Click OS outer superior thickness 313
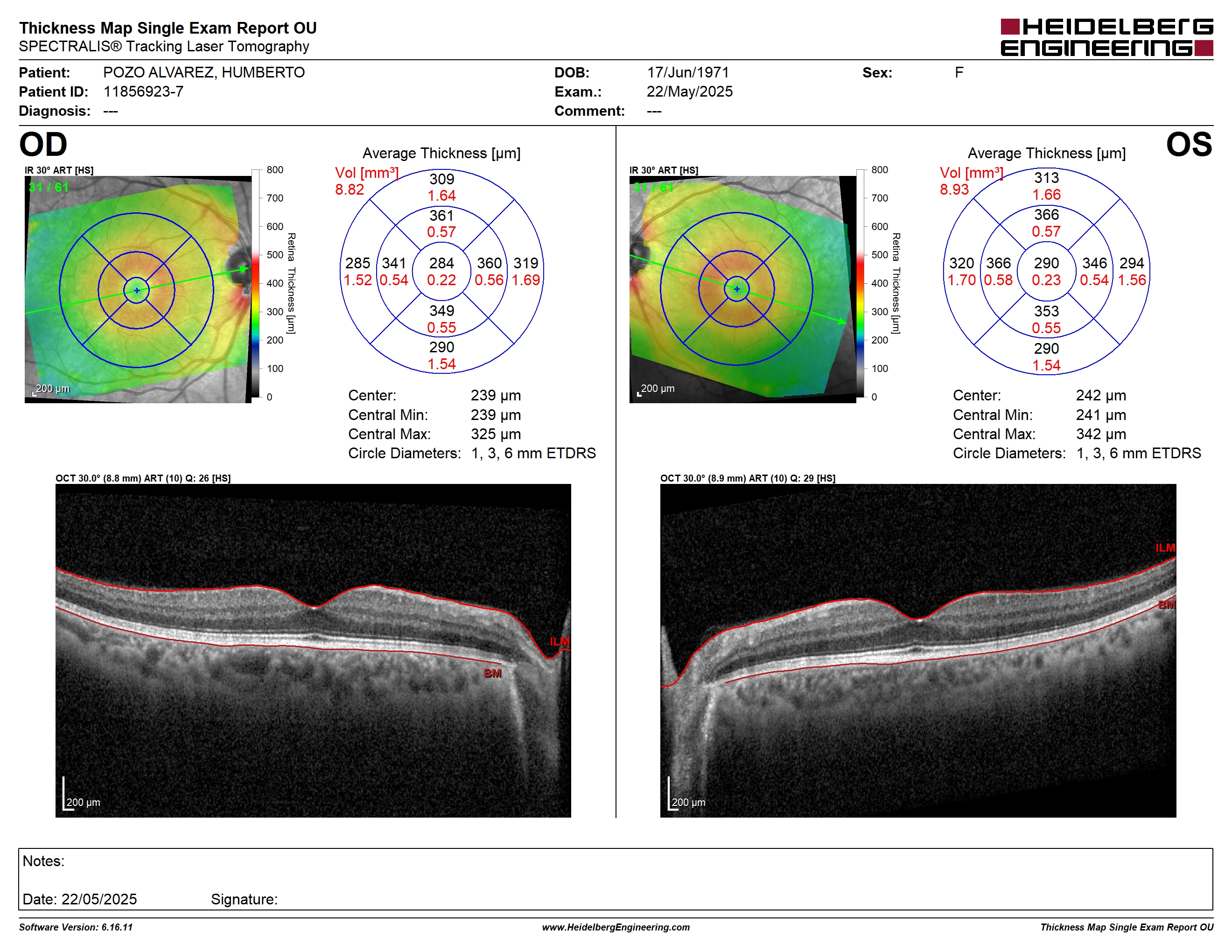1232x952 pixels. 1046,178
